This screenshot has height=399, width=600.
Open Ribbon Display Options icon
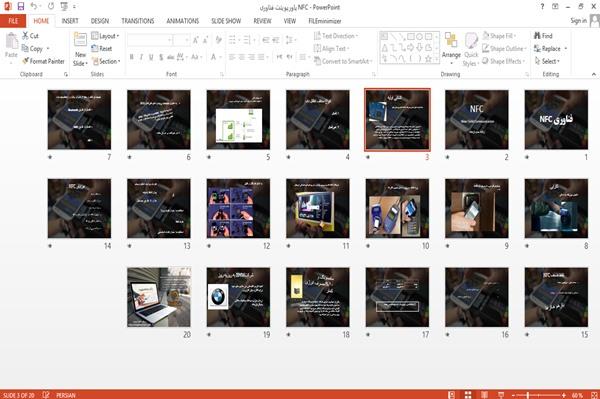pos(555,7)
